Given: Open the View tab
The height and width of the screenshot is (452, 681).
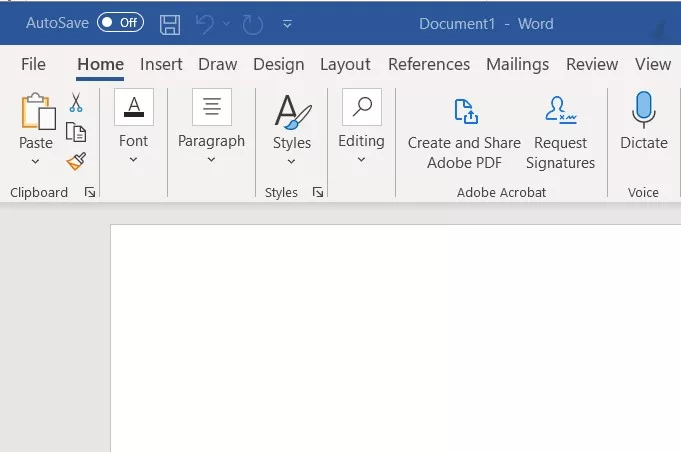Looking at the screenshot, I should pyautogui.click(x=653, y=64).
